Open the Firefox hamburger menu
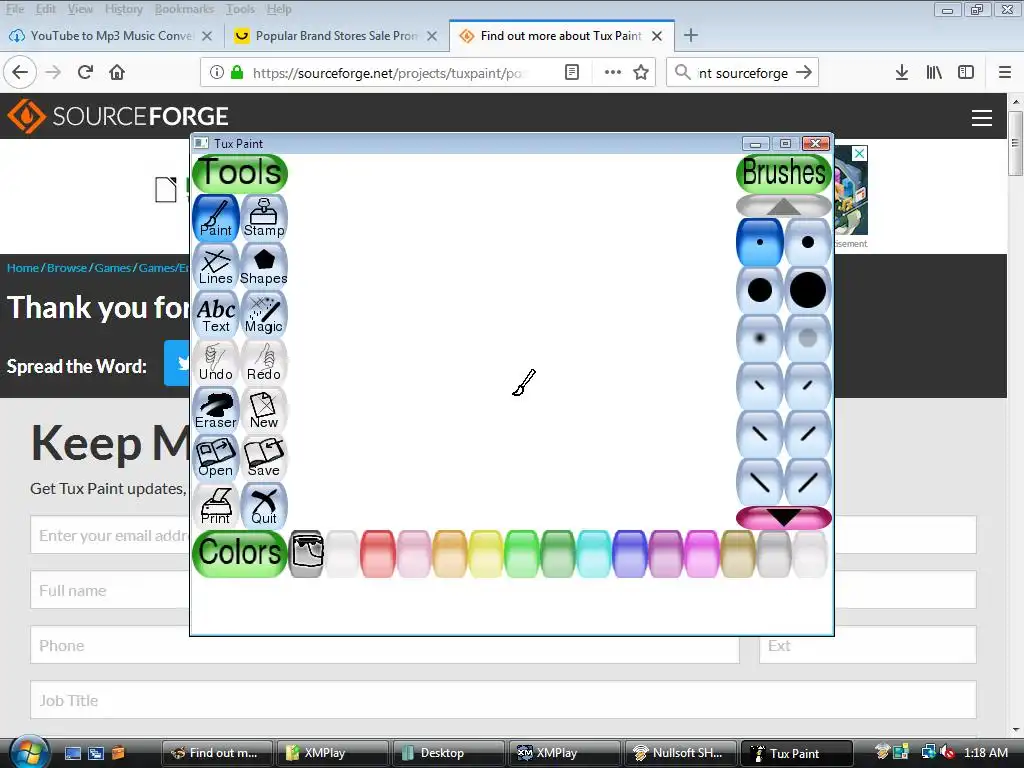The width and height of the screenshot is (1024, 768). (1005, 72)
